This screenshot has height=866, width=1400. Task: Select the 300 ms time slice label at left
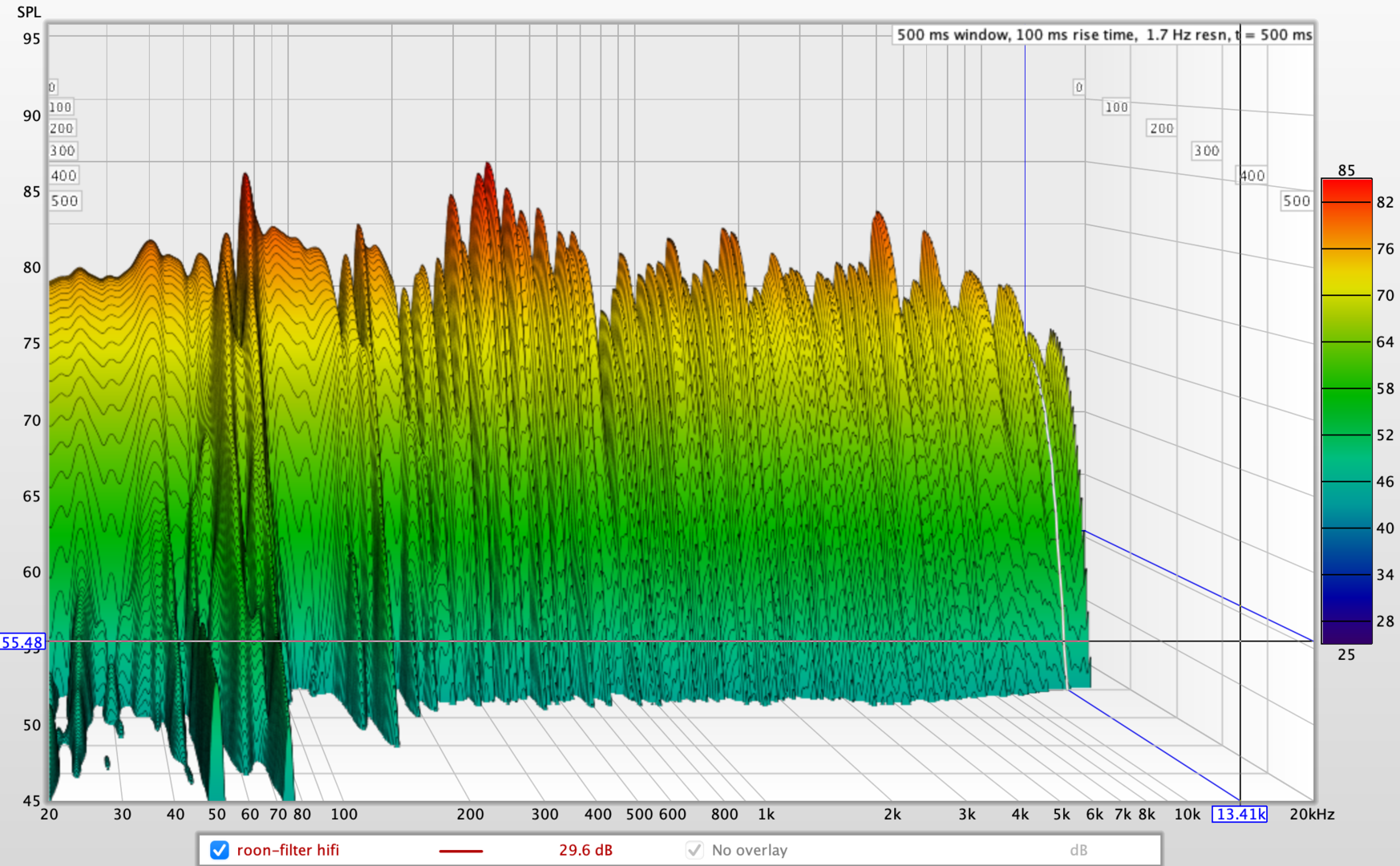click(62, 151)
